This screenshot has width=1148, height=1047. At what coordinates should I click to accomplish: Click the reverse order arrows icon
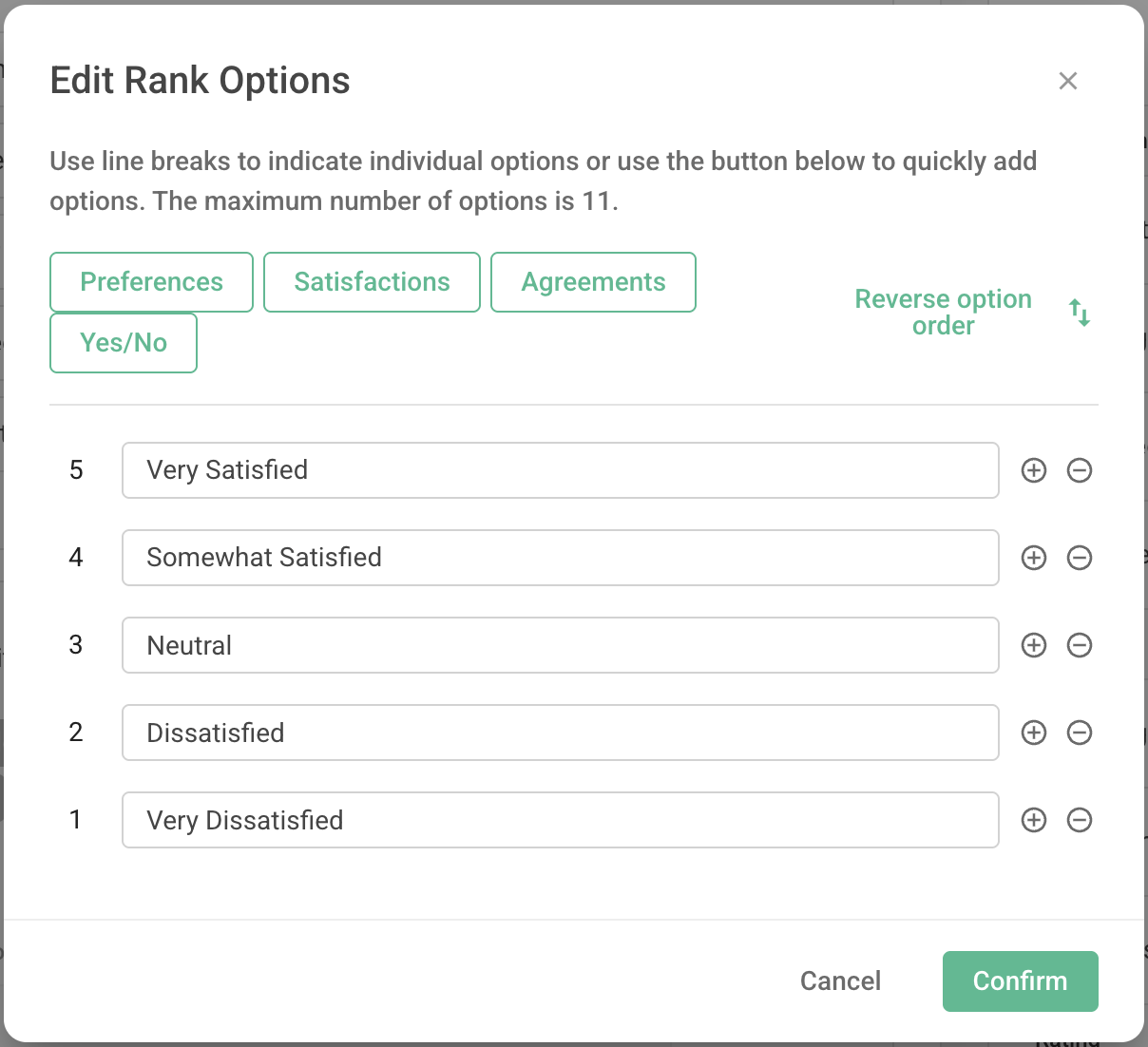[x=1081, y=313]
